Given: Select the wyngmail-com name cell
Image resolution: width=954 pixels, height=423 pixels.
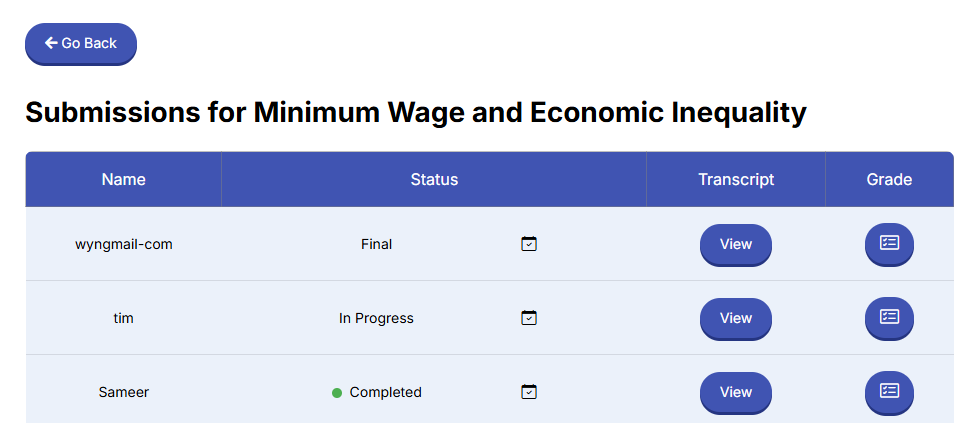Looking at the screenshot, I should (124, 244).
